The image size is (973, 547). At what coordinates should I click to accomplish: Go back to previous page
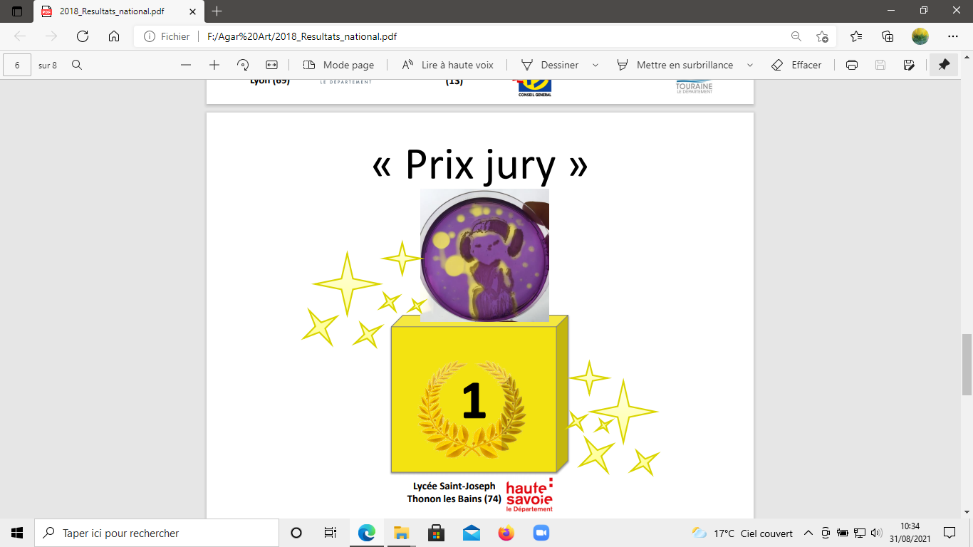point(20,37)
